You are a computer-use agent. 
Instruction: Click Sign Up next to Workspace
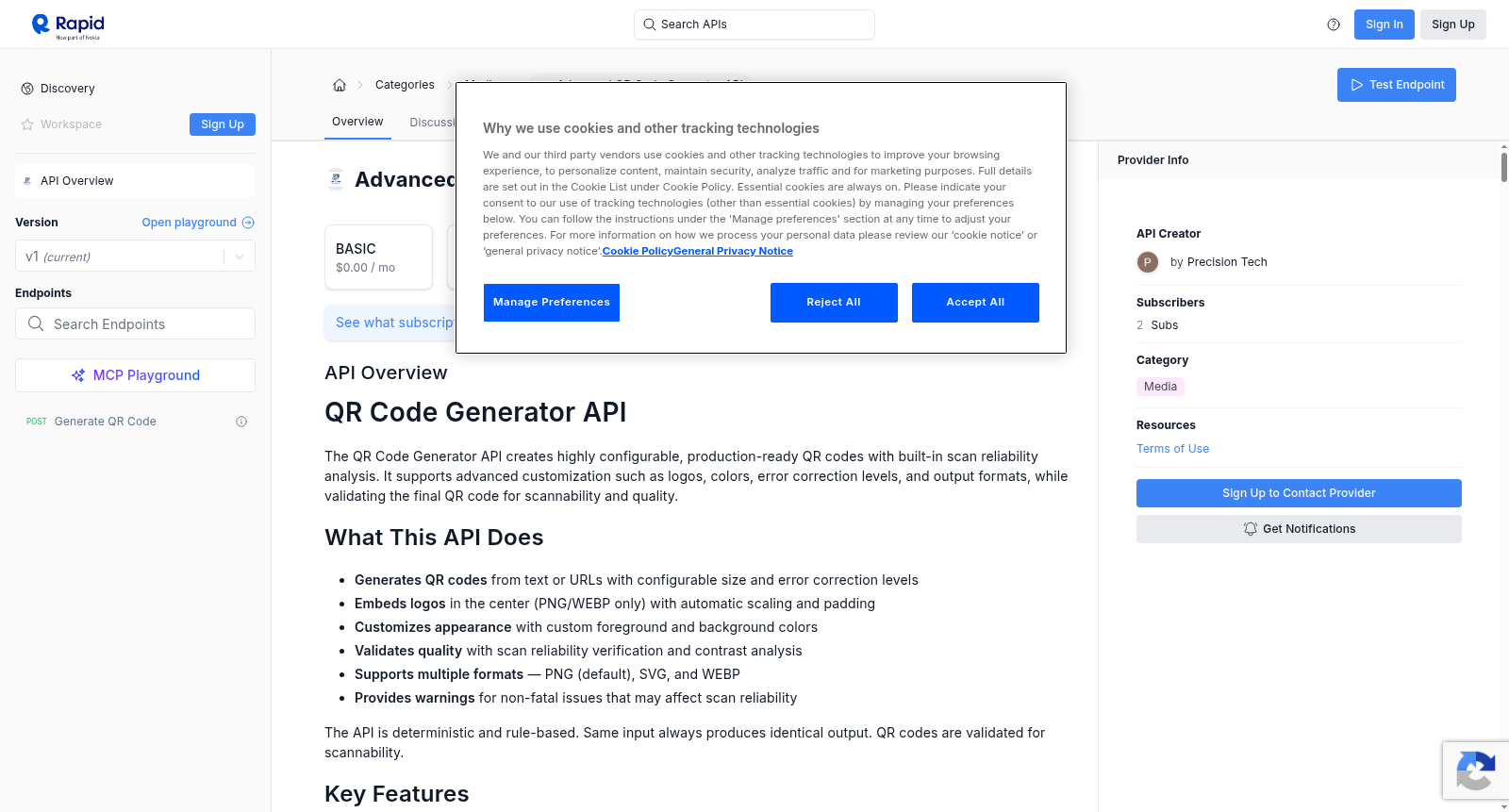coord(223,124)
